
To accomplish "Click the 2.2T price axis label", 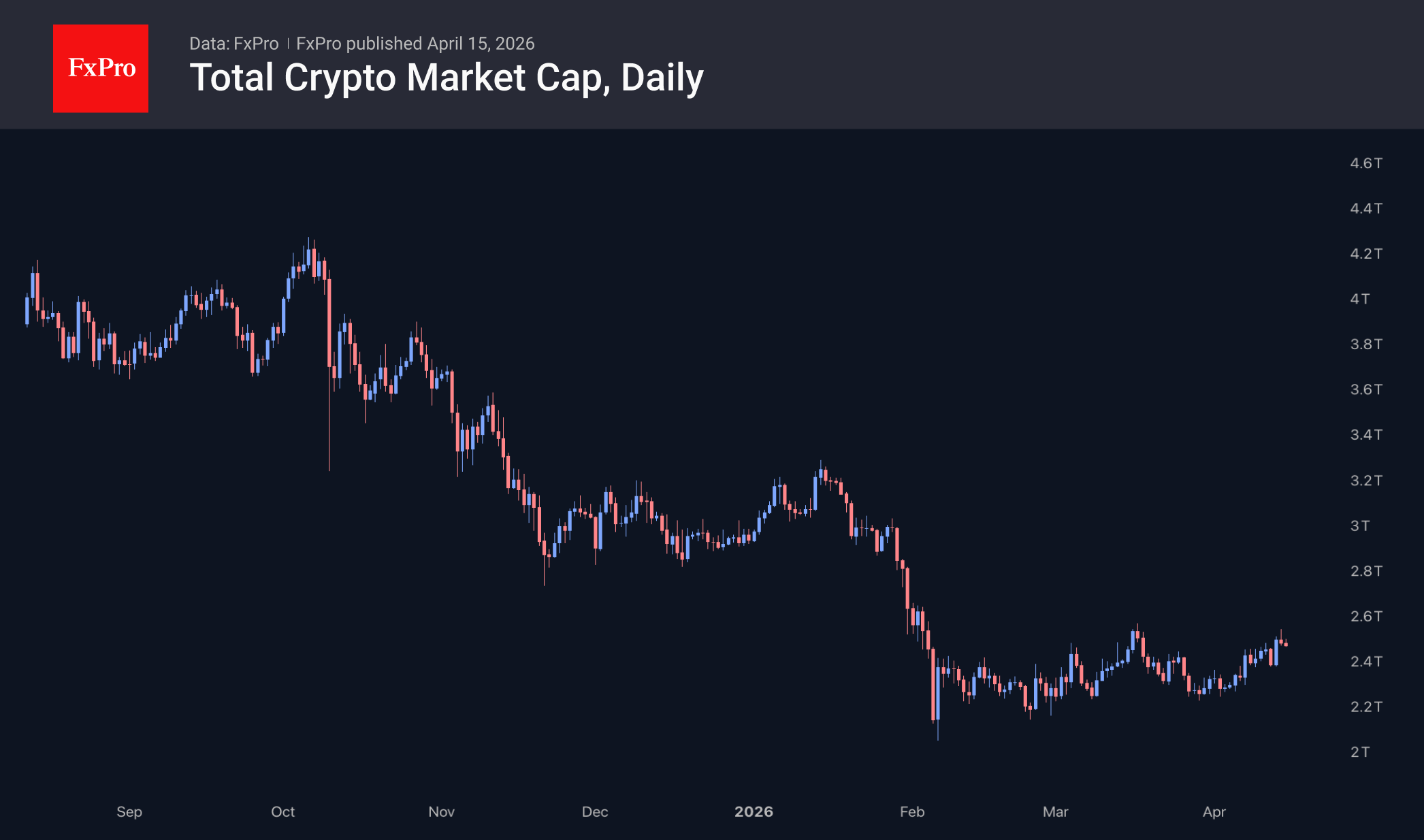I will (x=1365, y=707).
